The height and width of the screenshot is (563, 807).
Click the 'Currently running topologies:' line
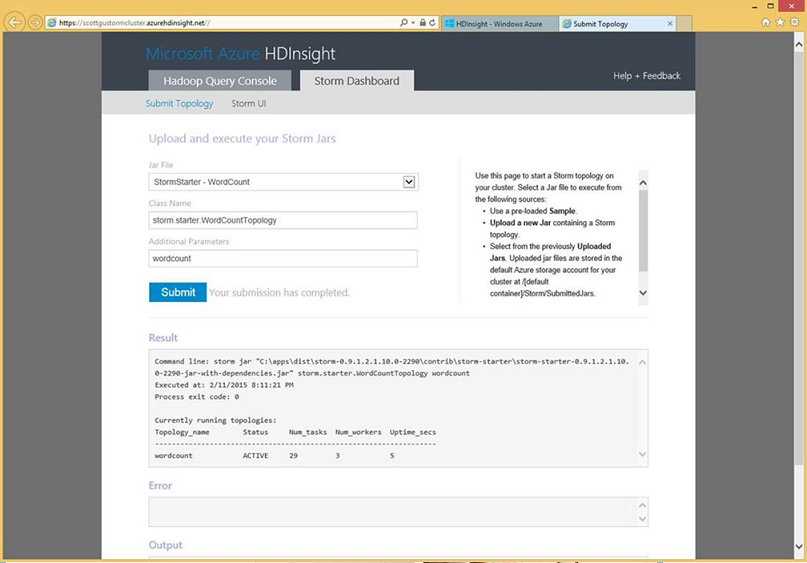(215, 420)
